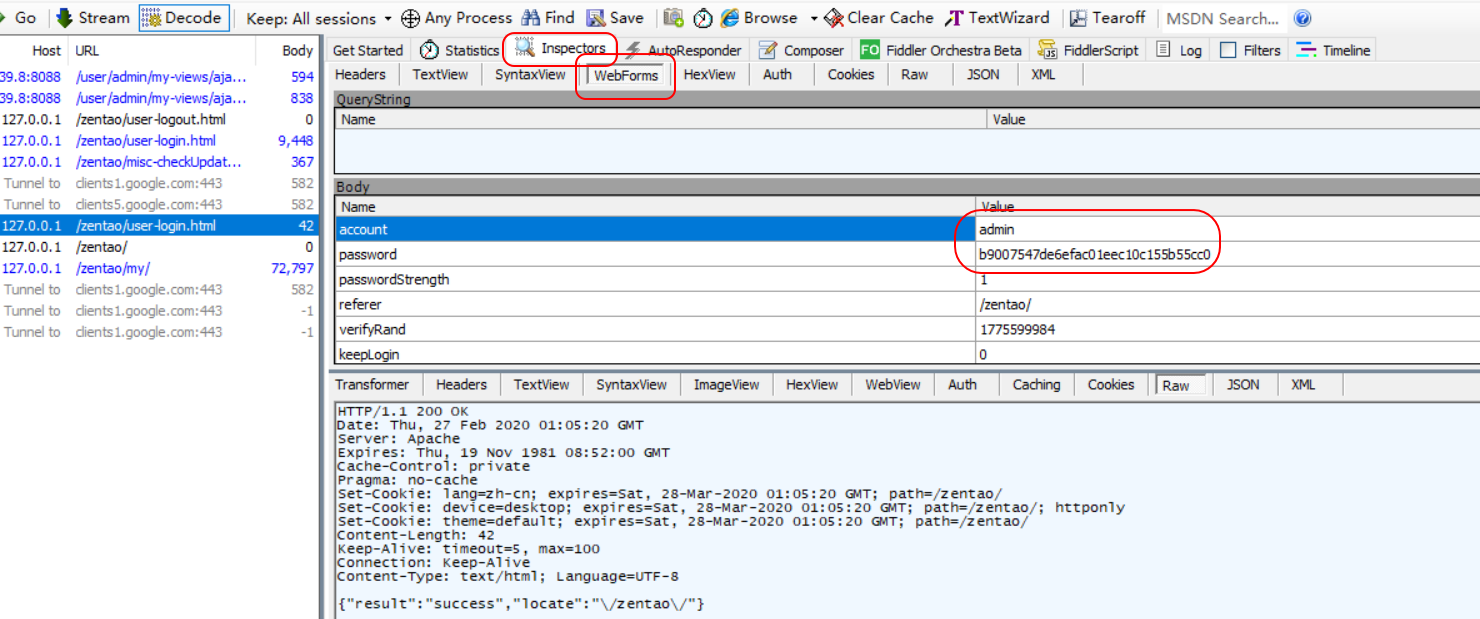Expand the Browse dropdown arrow

tap(814, 19)
